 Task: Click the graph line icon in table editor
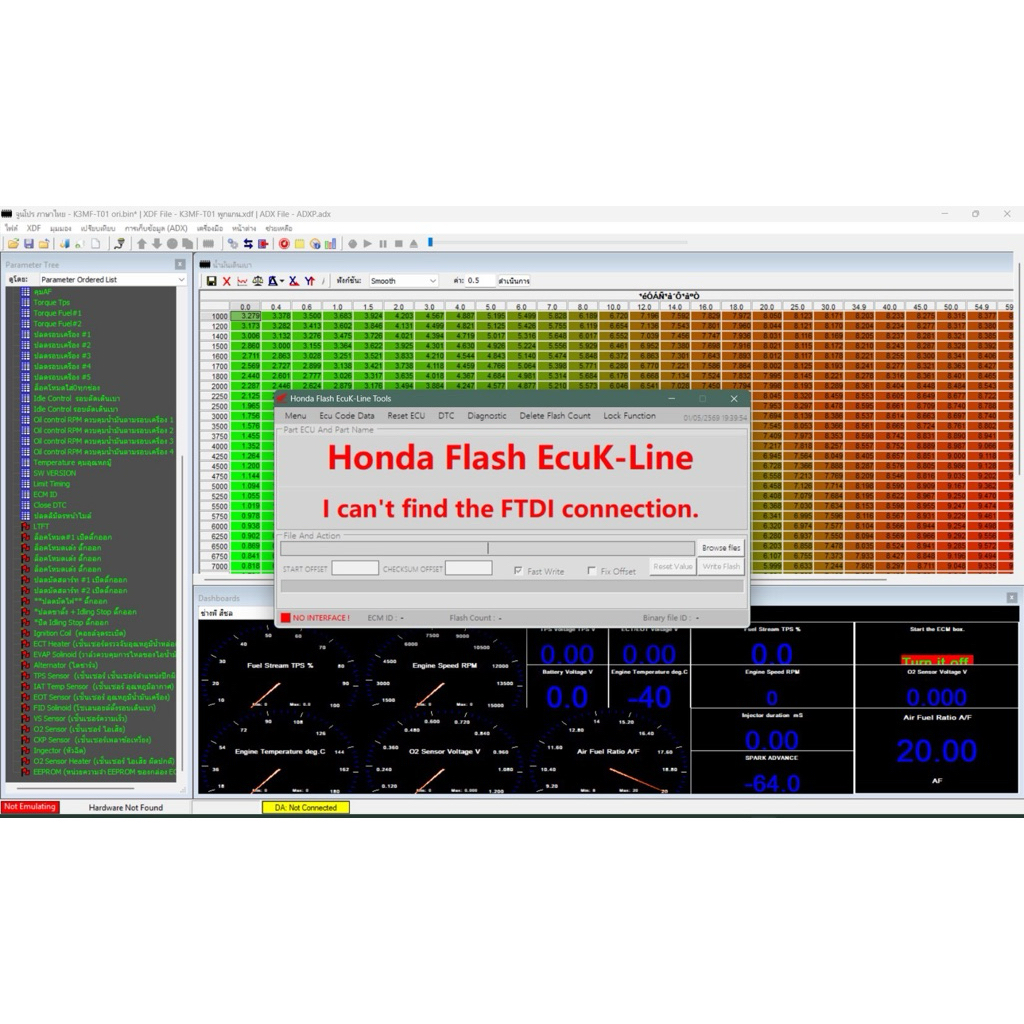coord(242,281)
